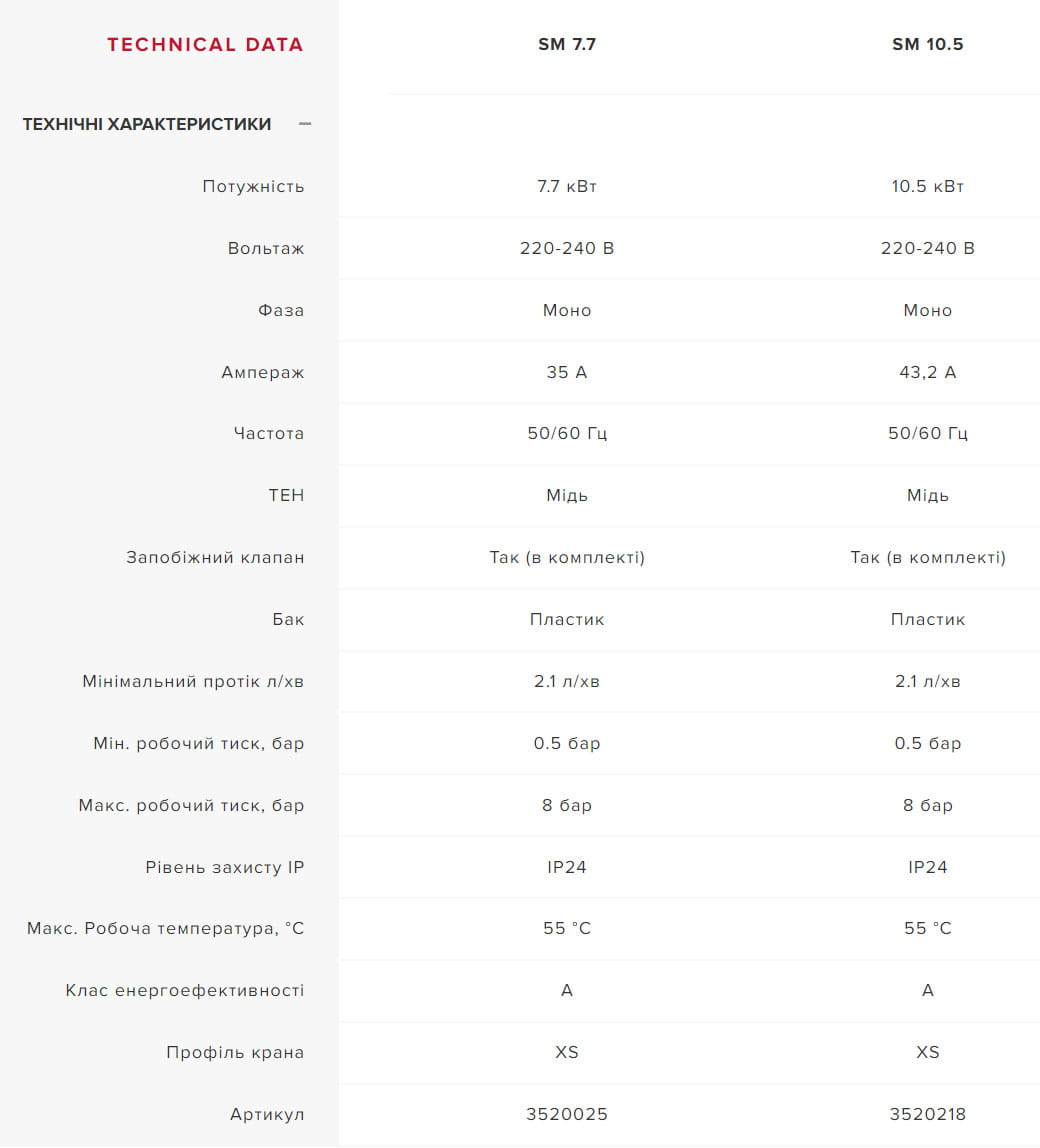1040x1148 pixels.
Task: Click the Мінімальний протік л/хв label
Action: click(x=193, y=681)
